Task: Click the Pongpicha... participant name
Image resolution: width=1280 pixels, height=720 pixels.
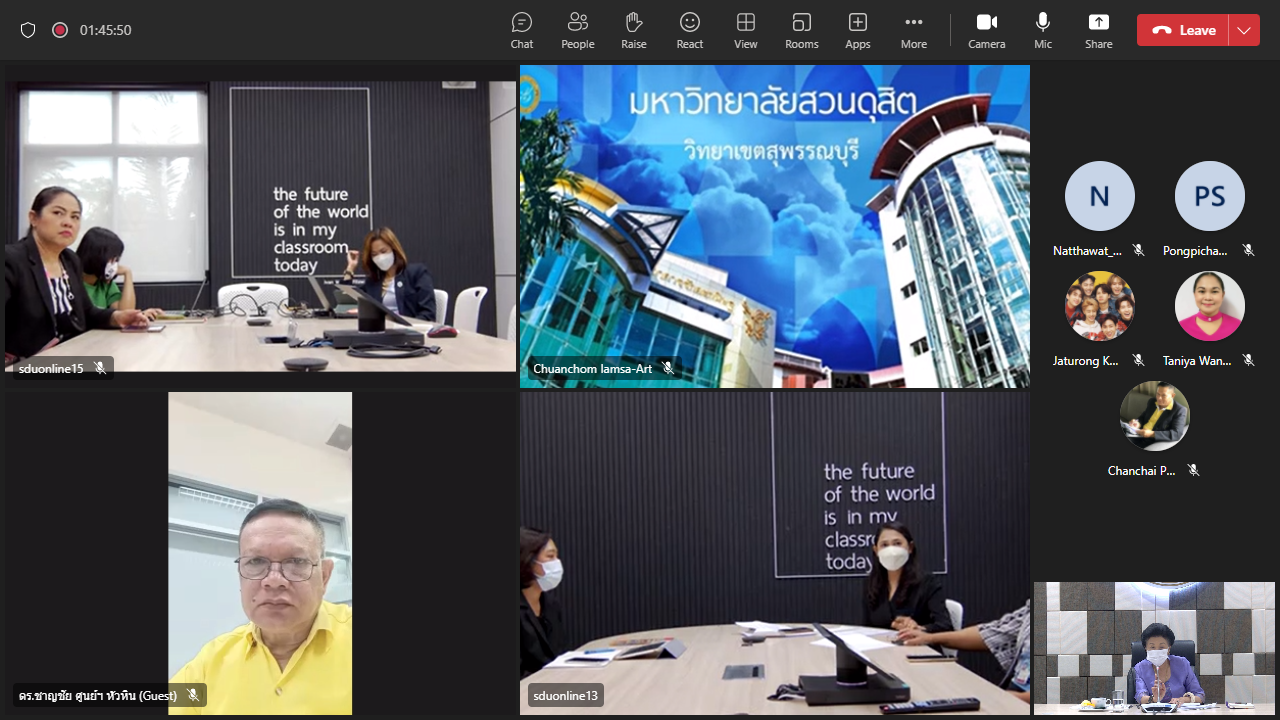Action: click(1195, 251)
